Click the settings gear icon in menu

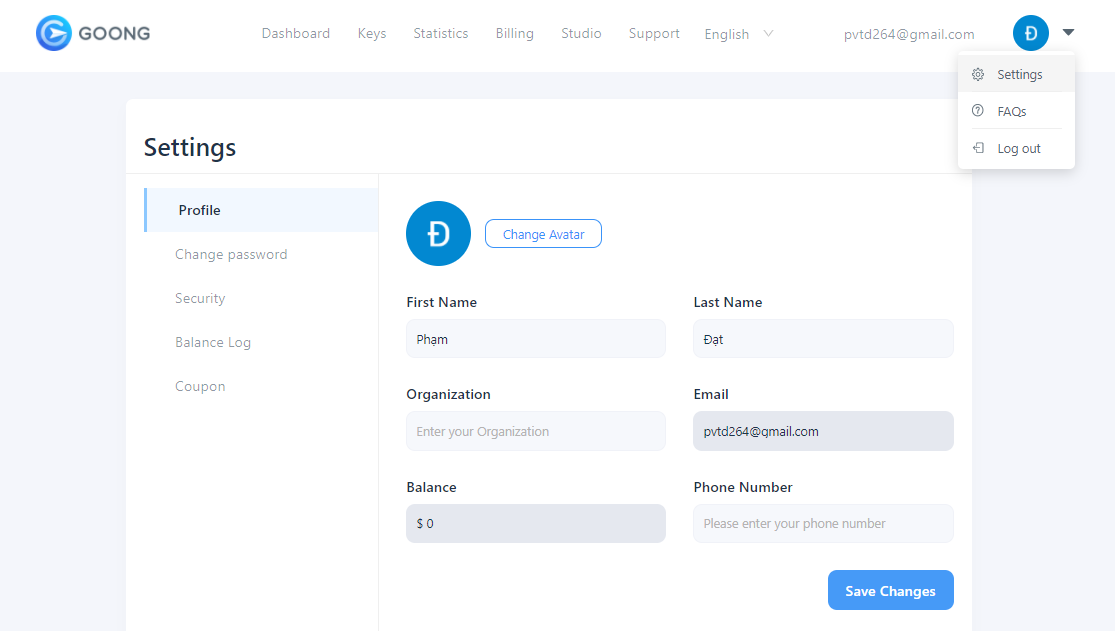tap(978, 75)
